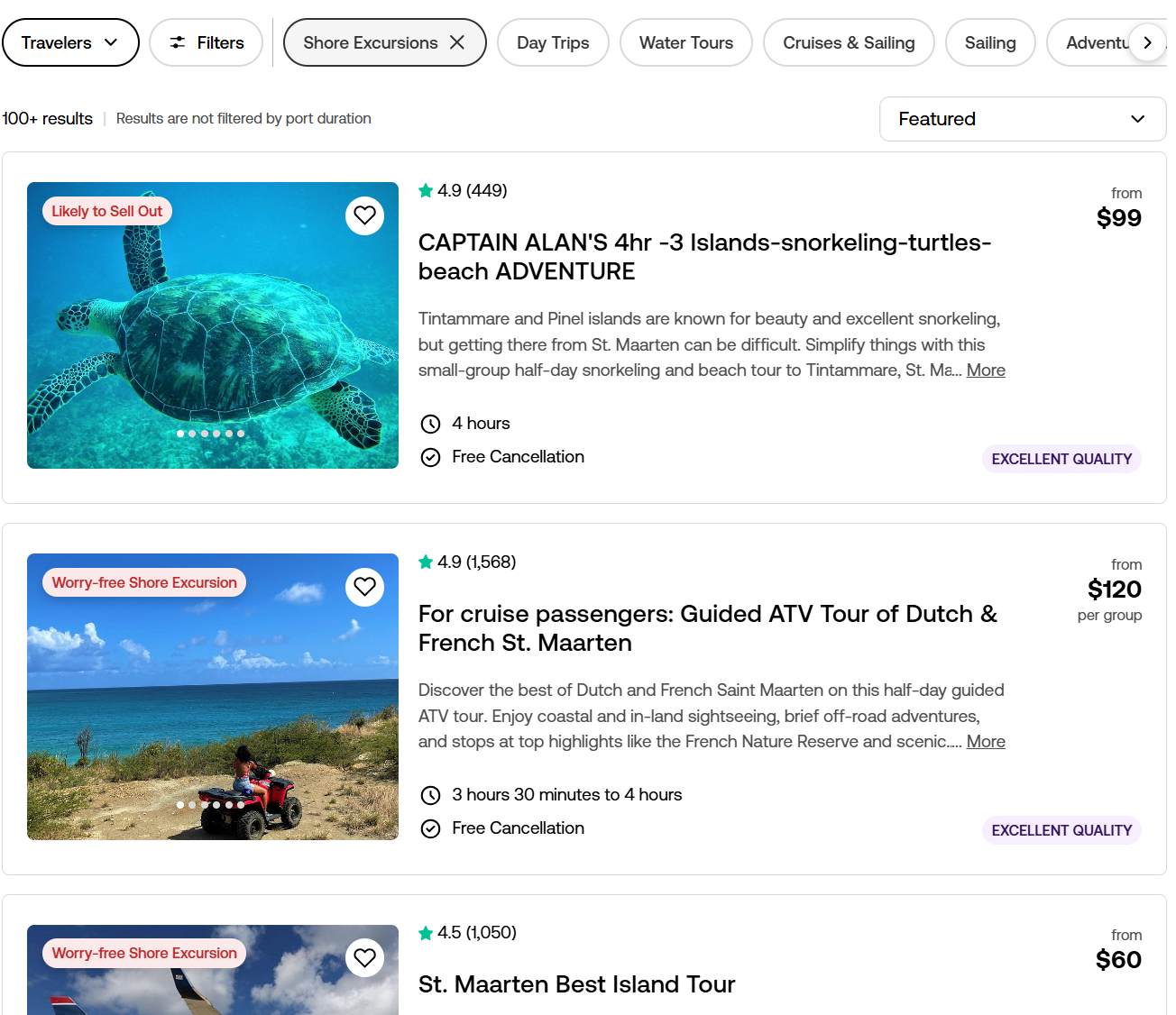Click the heart icon on the ATV tour card

[364, 587]
